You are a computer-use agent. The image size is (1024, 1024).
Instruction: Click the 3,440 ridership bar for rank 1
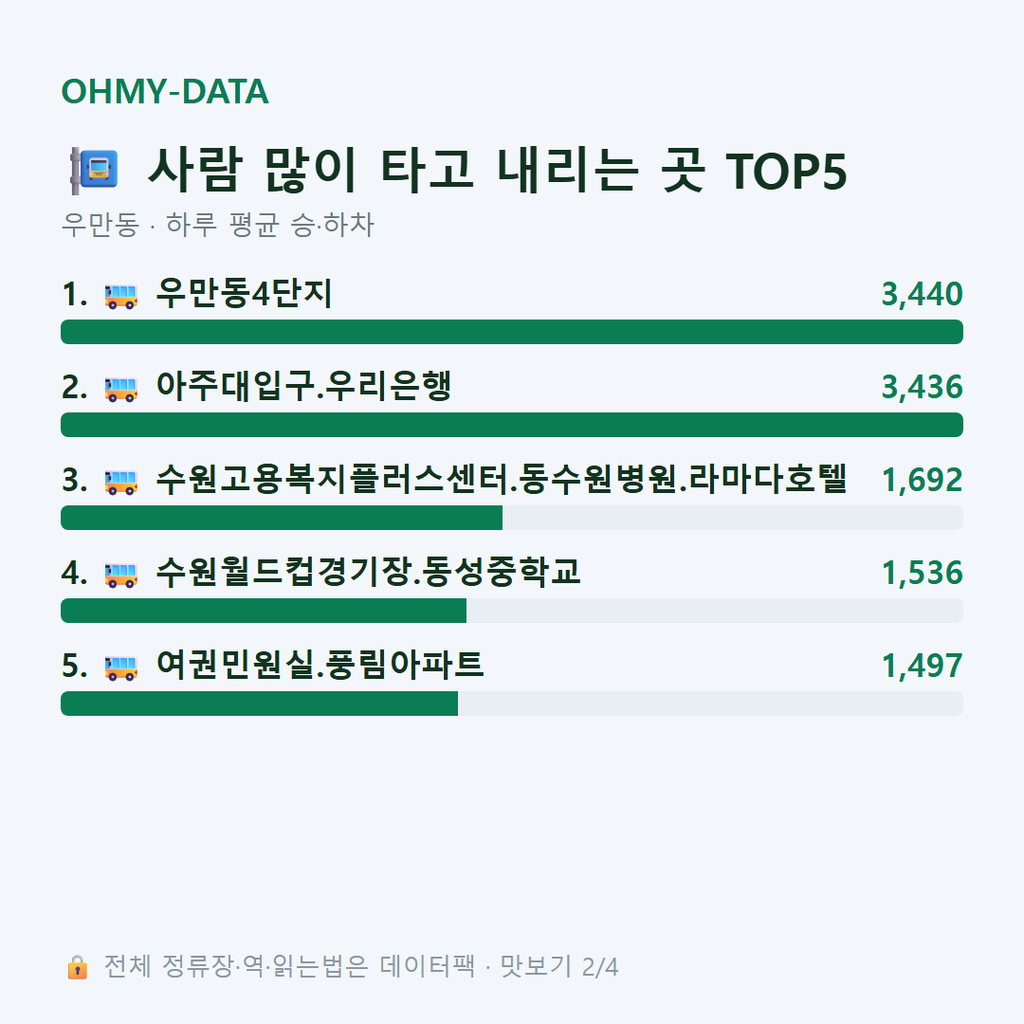512,332
